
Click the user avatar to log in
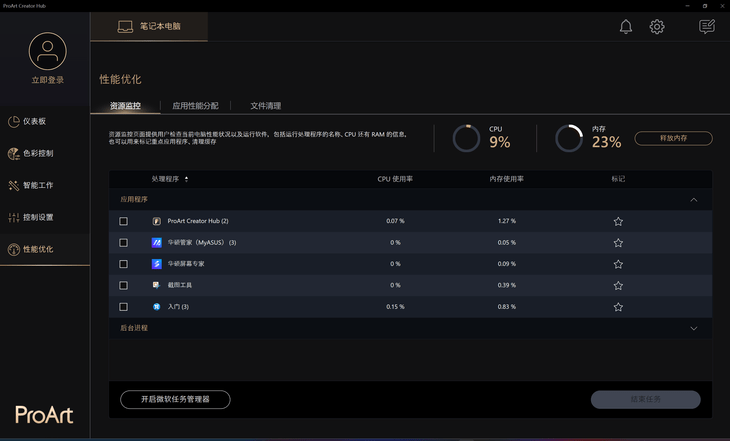pos(47,50)
